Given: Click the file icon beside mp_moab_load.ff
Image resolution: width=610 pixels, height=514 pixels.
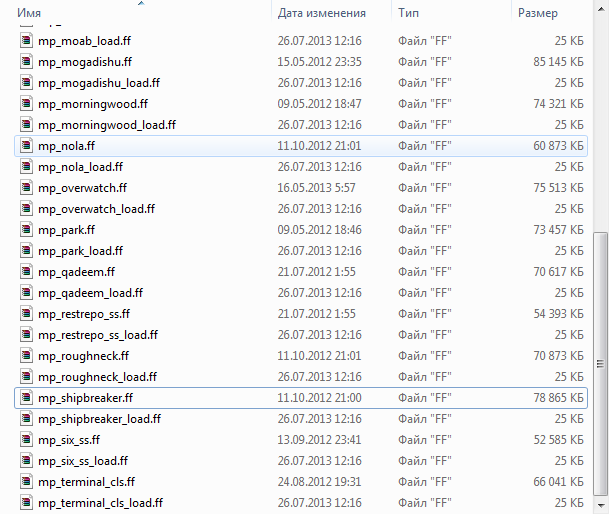Looking at the screenshot, I should 26,41.
